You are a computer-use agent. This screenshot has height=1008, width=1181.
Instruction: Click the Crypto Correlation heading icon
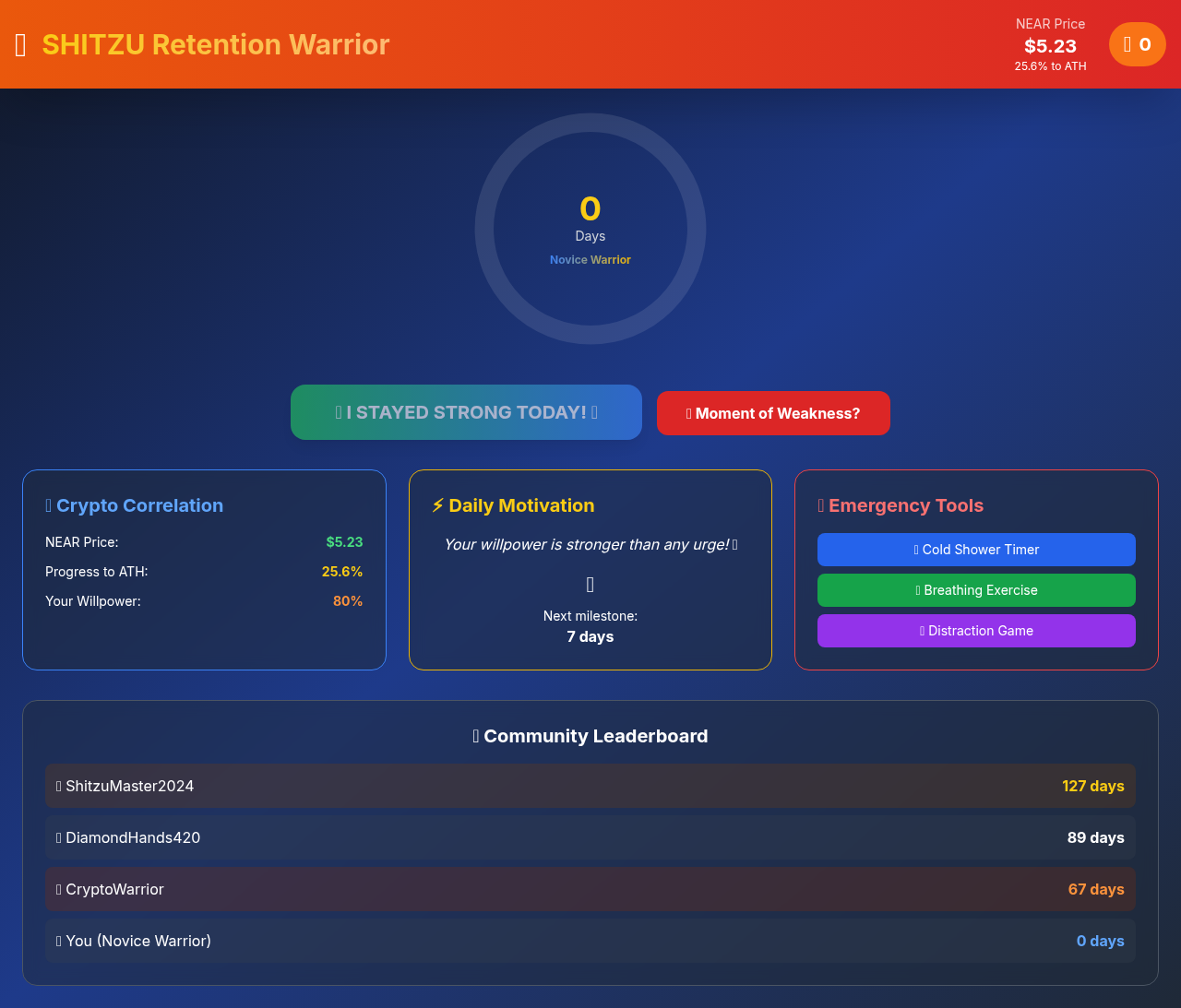click(49, 505)
